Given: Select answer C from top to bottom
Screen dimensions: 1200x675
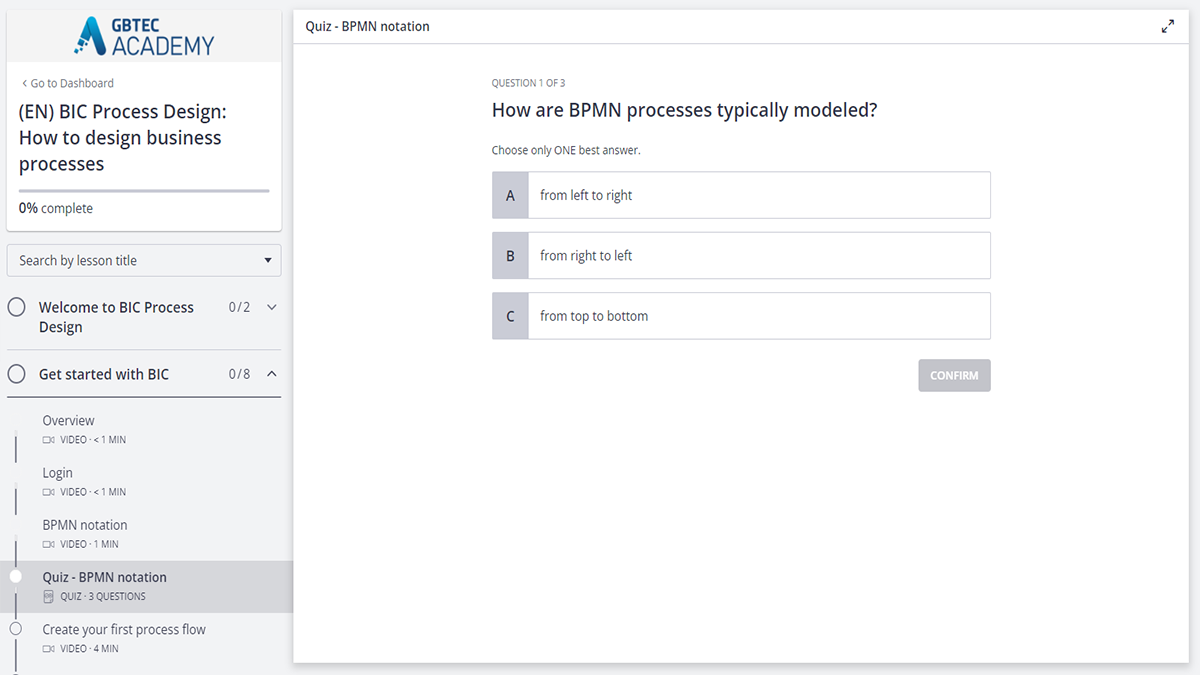Looking at the screenshot, I should 741,316.
